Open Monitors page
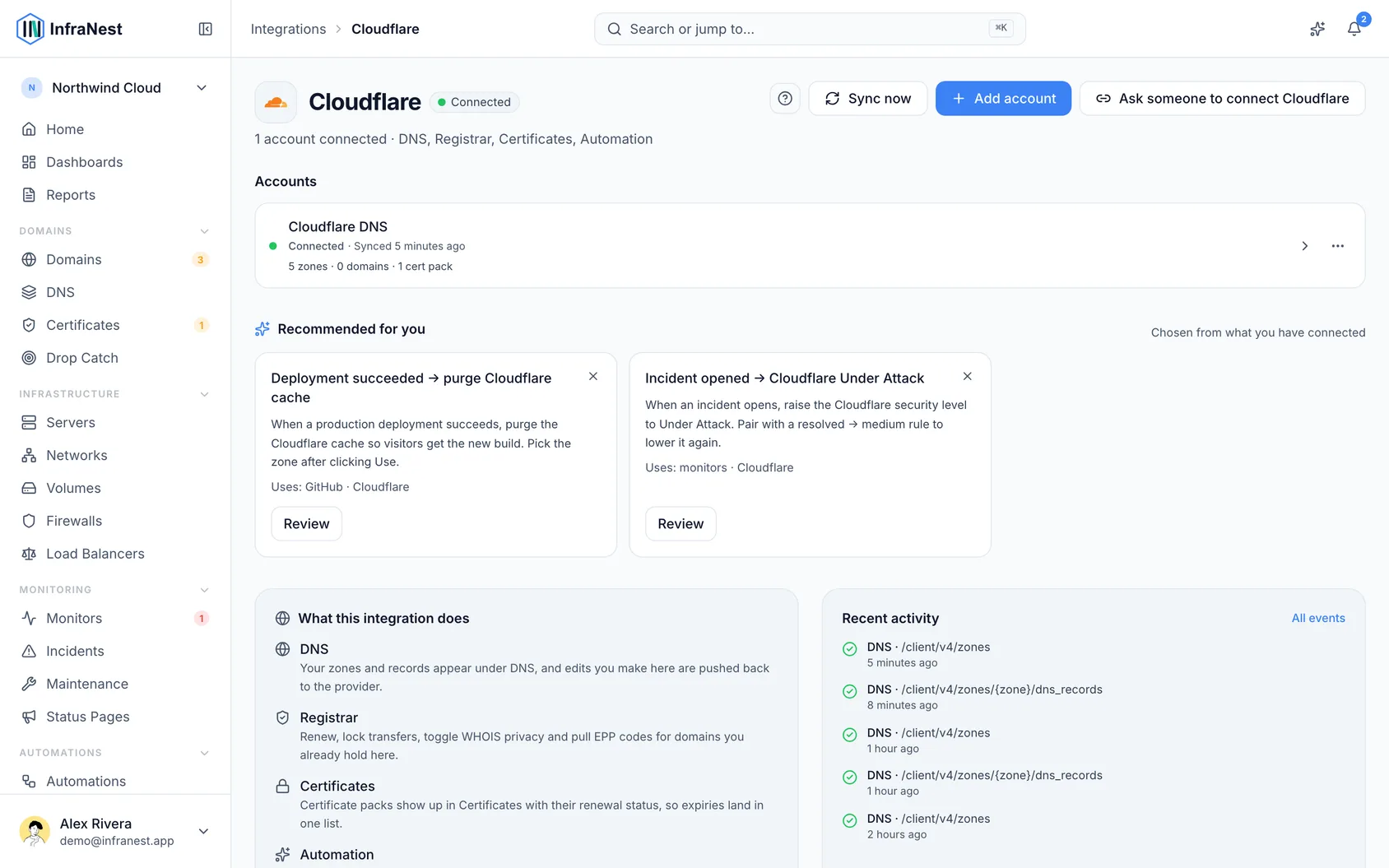 pos(115,618)
